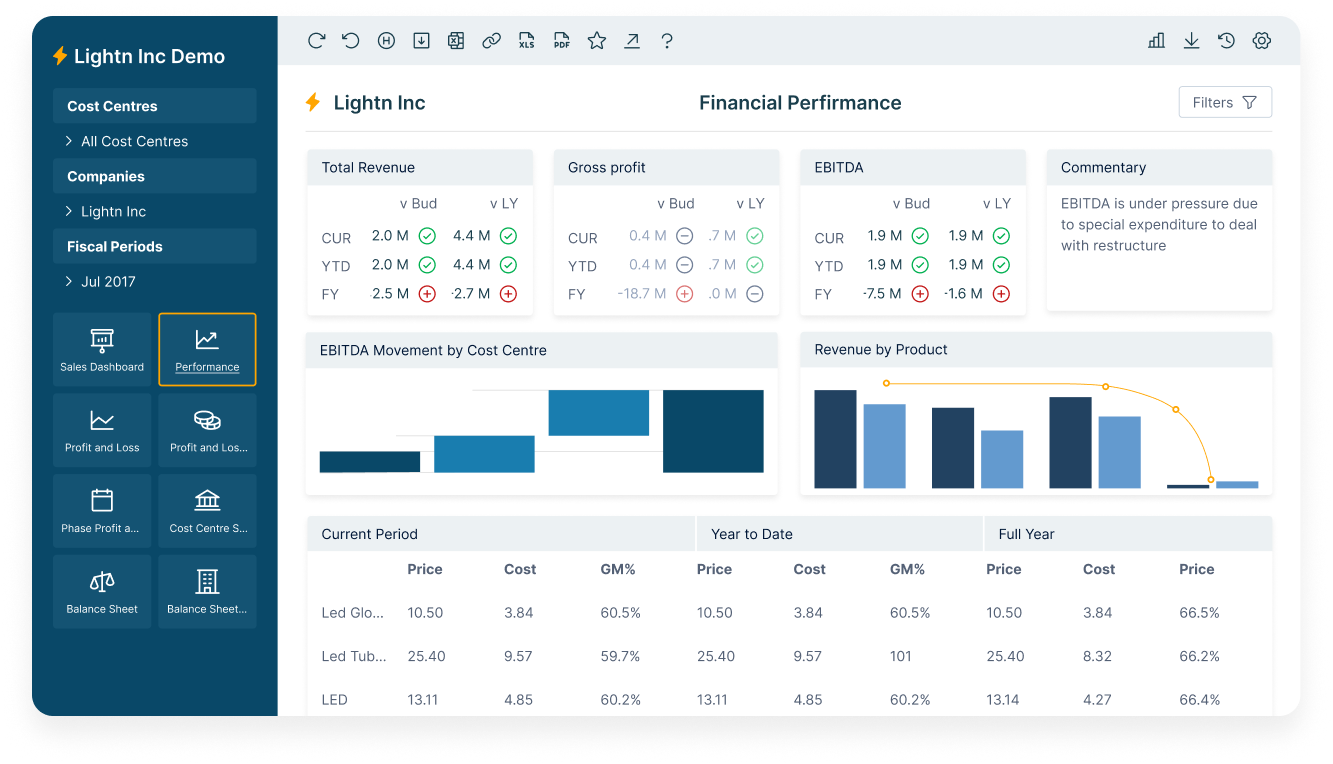1333x764 pixels.
Task: Click the largest dark bar in EBITDA Movement chart
Action: tap(712, 431)
